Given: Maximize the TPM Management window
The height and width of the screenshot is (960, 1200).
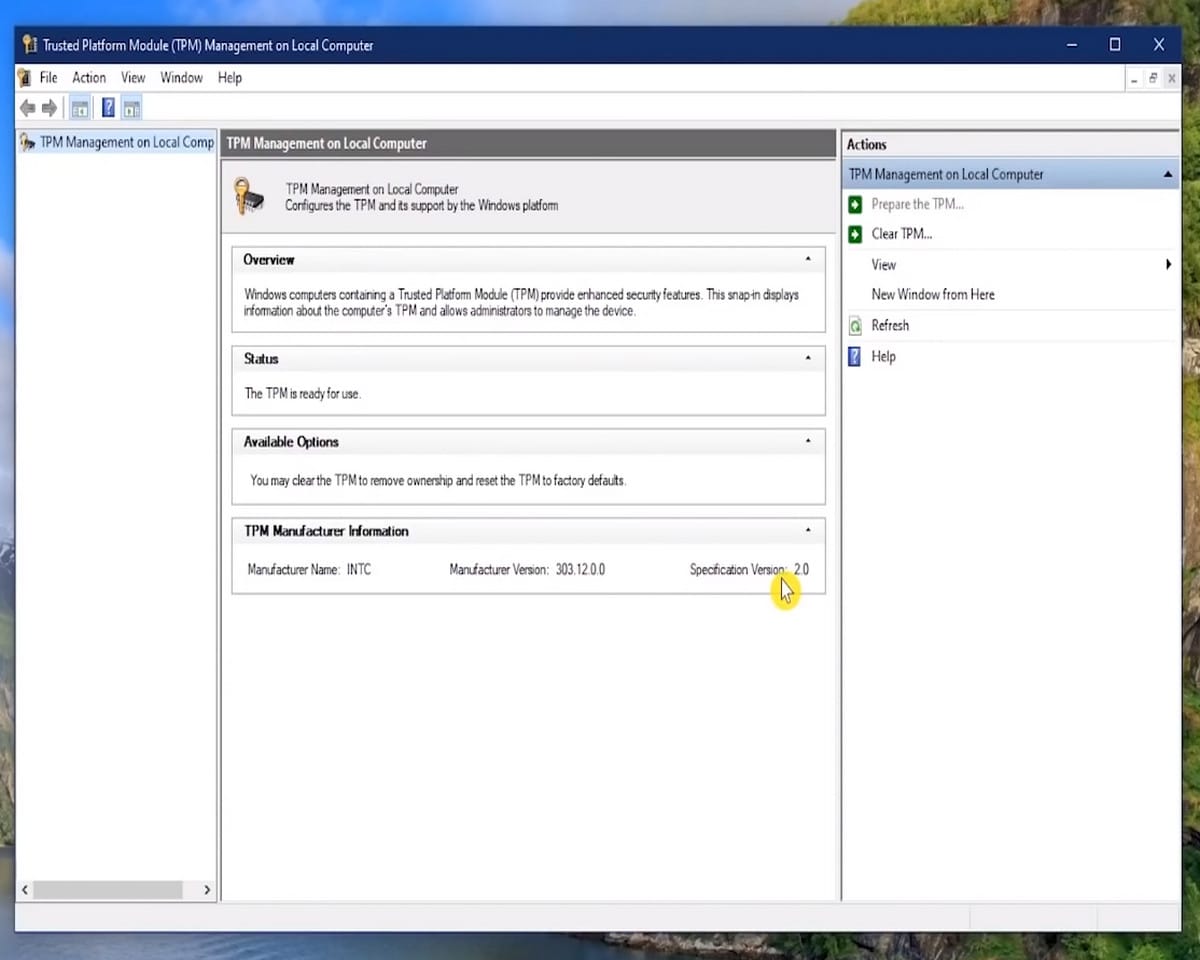Looking at the screenshot, I should click(1114, 45).
